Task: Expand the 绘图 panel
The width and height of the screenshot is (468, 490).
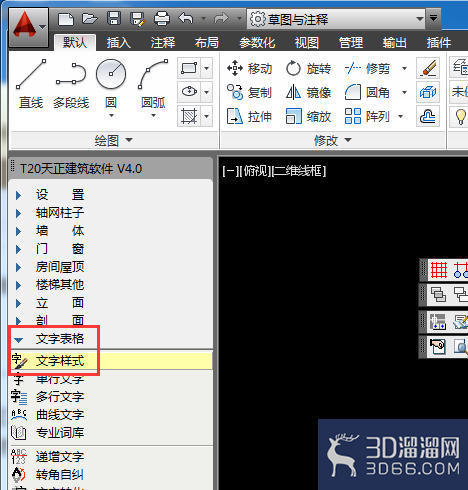Action: [x=113, y=140]
